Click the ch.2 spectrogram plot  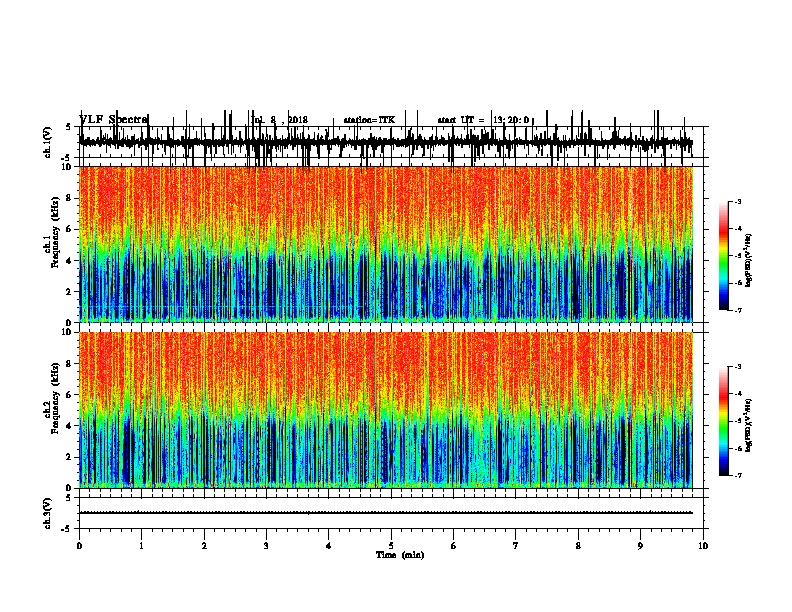click(386, 410)
